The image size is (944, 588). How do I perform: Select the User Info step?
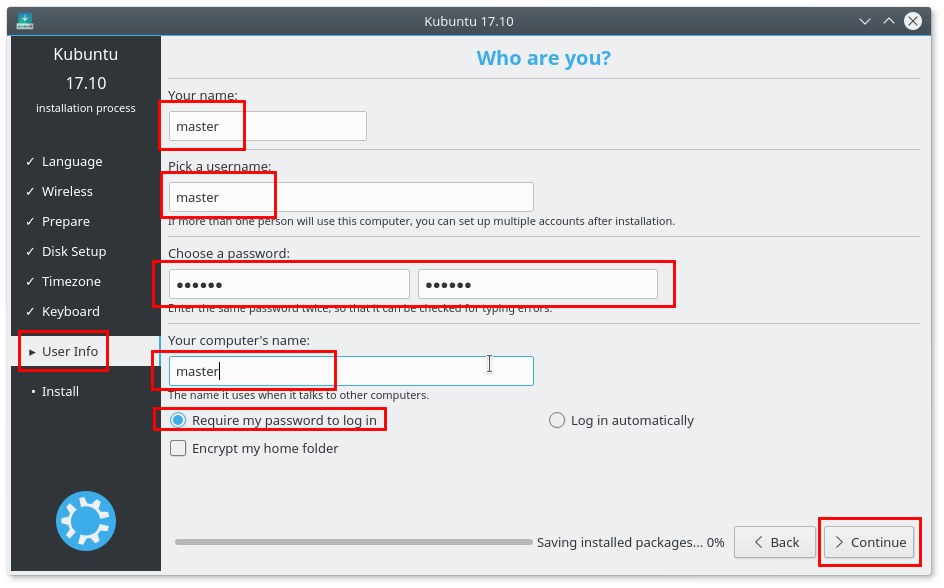pos(66,350)
